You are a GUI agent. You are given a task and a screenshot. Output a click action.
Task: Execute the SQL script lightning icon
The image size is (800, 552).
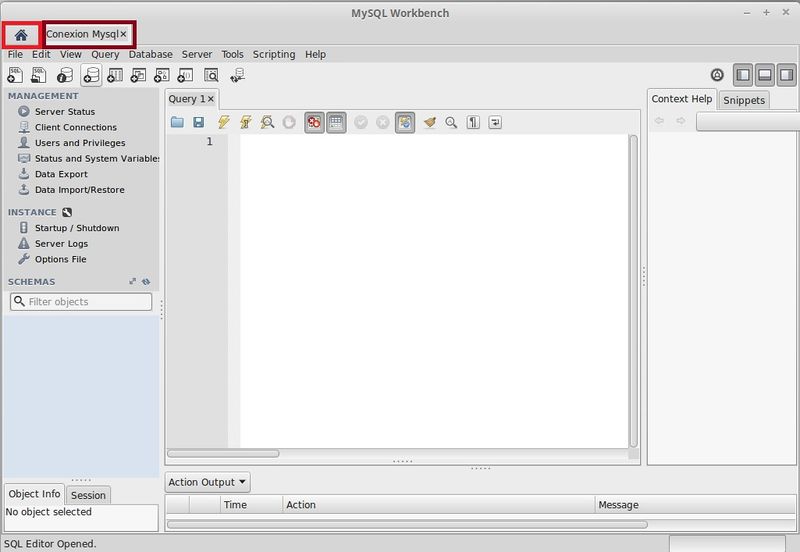[x=223, y=122]
